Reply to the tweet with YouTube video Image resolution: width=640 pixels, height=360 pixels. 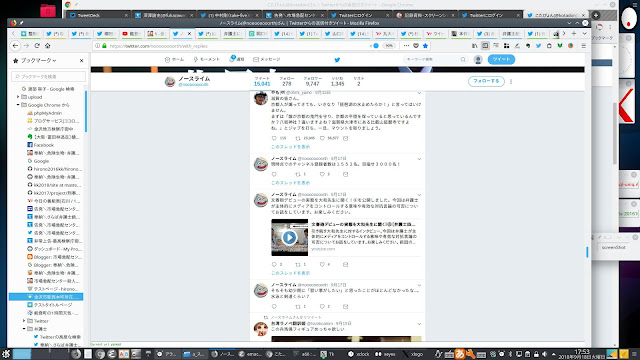[x=274, y=264]
